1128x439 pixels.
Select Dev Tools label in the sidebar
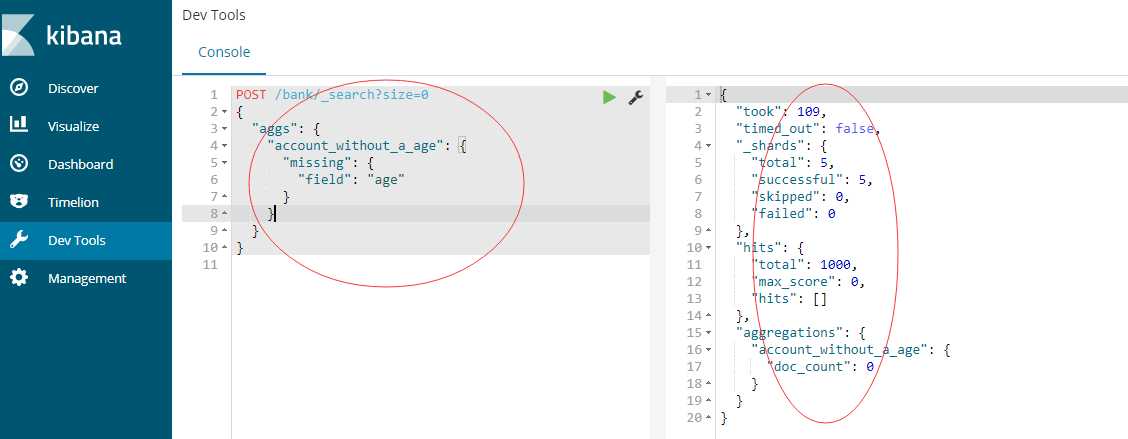coord(77,240)
